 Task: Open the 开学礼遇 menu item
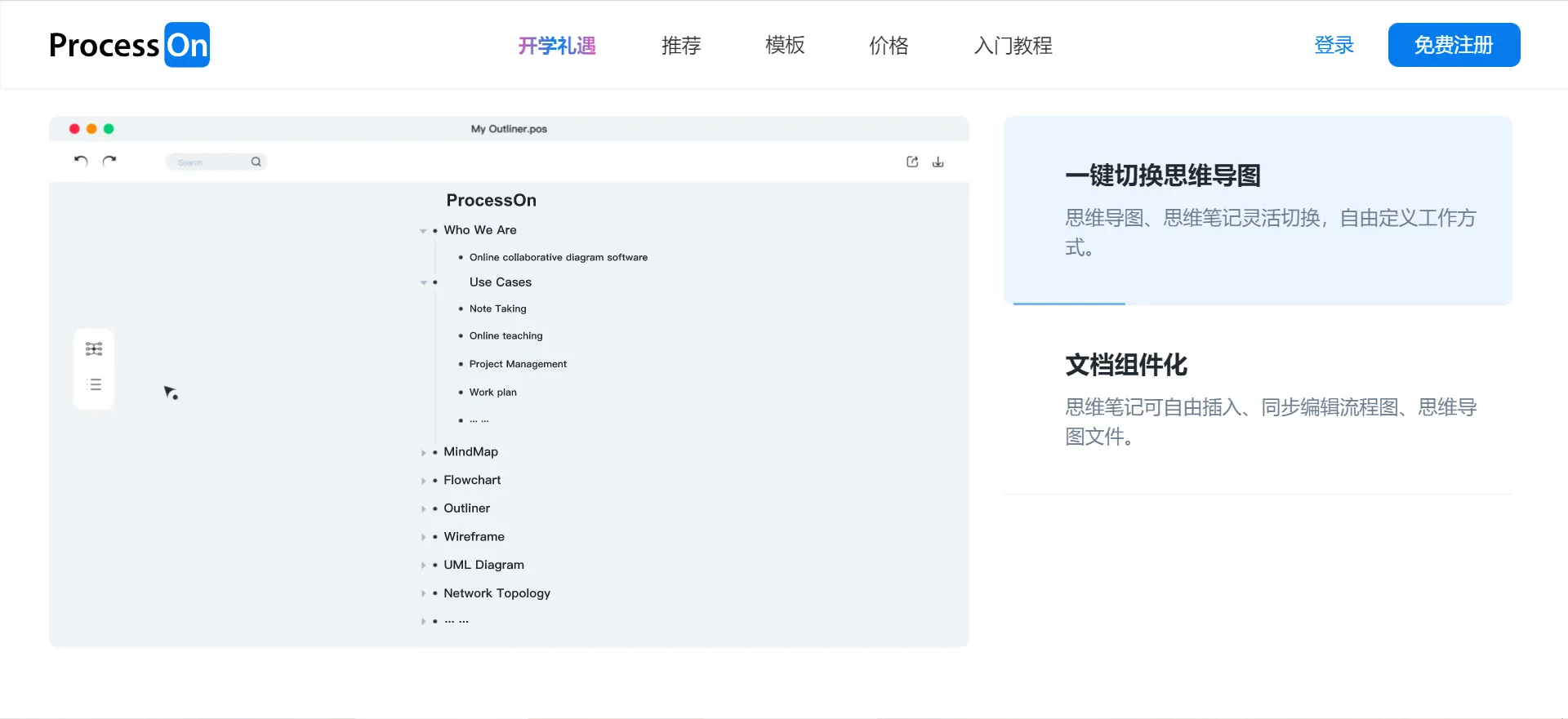[557, 46]
